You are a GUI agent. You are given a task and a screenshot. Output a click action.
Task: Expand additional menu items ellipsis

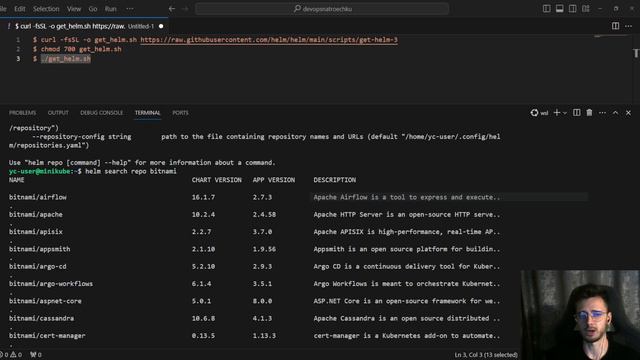pos(130,9)
